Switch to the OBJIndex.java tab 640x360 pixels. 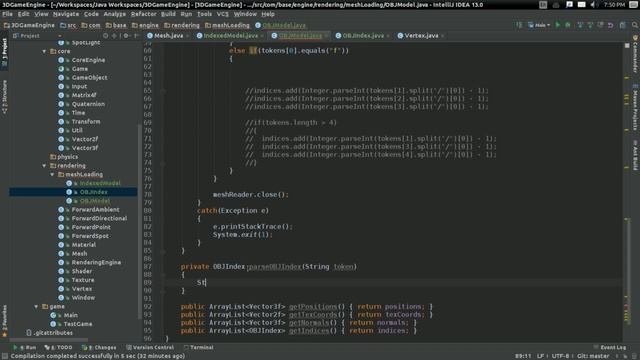pos(363,36)
